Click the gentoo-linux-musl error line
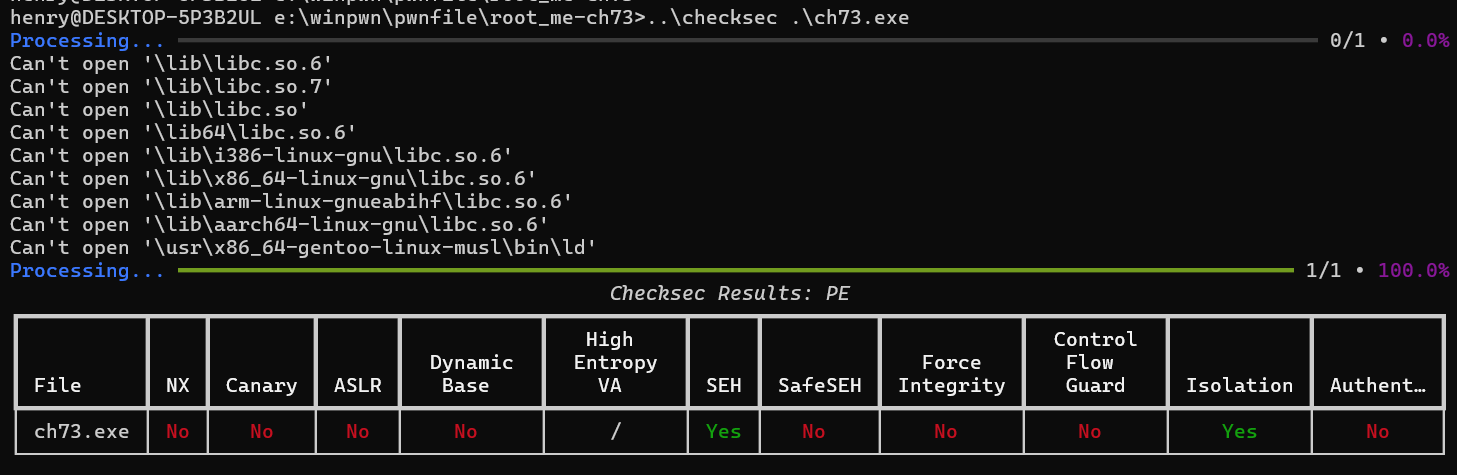 pos(303,247)
